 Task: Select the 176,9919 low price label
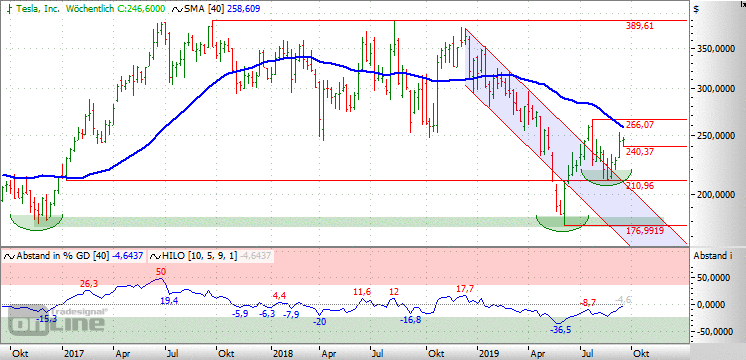click(645, 231)
